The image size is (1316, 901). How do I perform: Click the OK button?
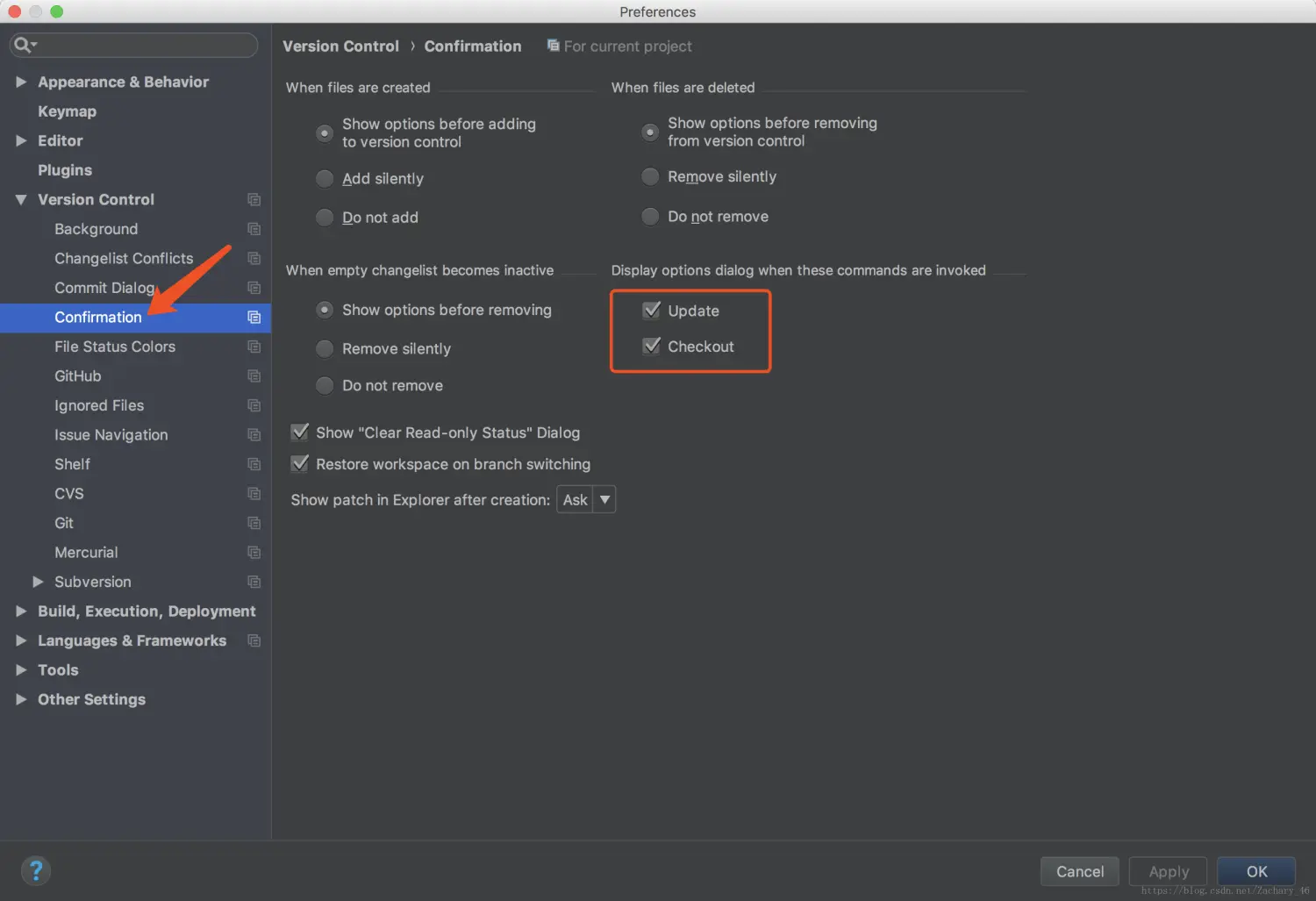tap(1256, 871)
